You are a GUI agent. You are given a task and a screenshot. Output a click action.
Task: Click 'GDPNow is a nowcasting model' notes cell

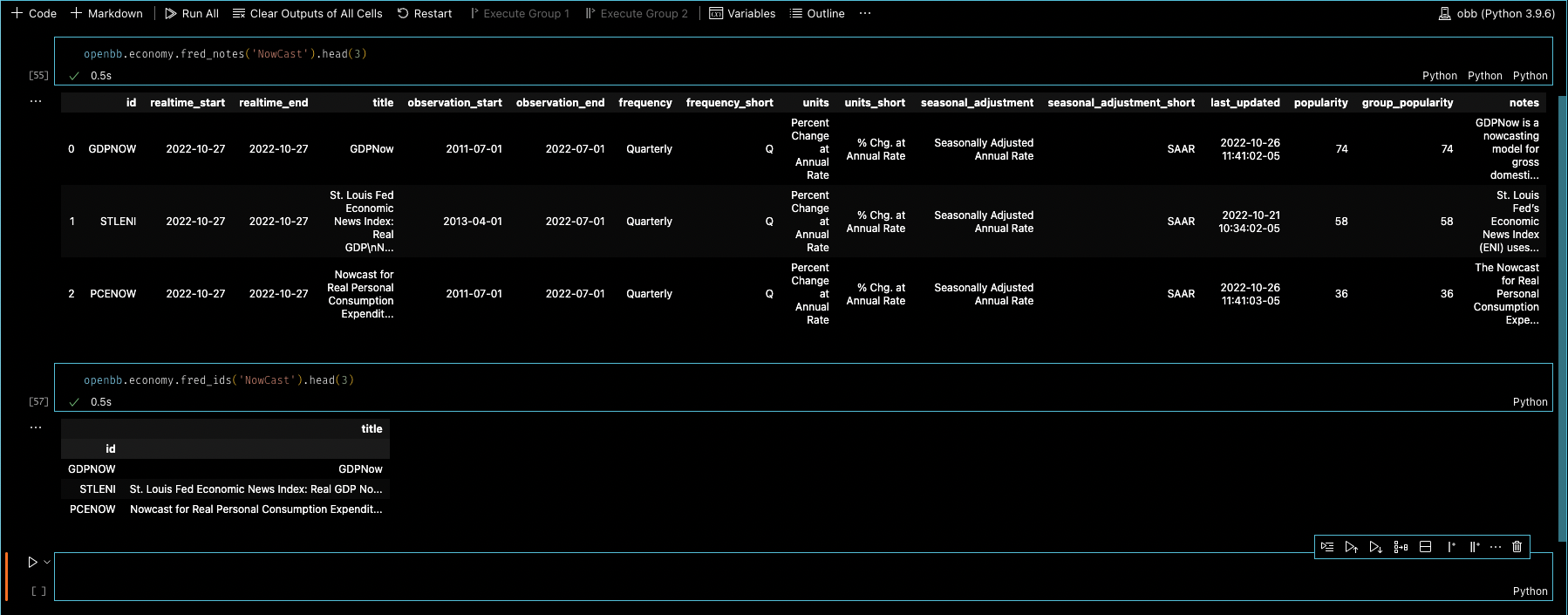[x=1506, y=149]
